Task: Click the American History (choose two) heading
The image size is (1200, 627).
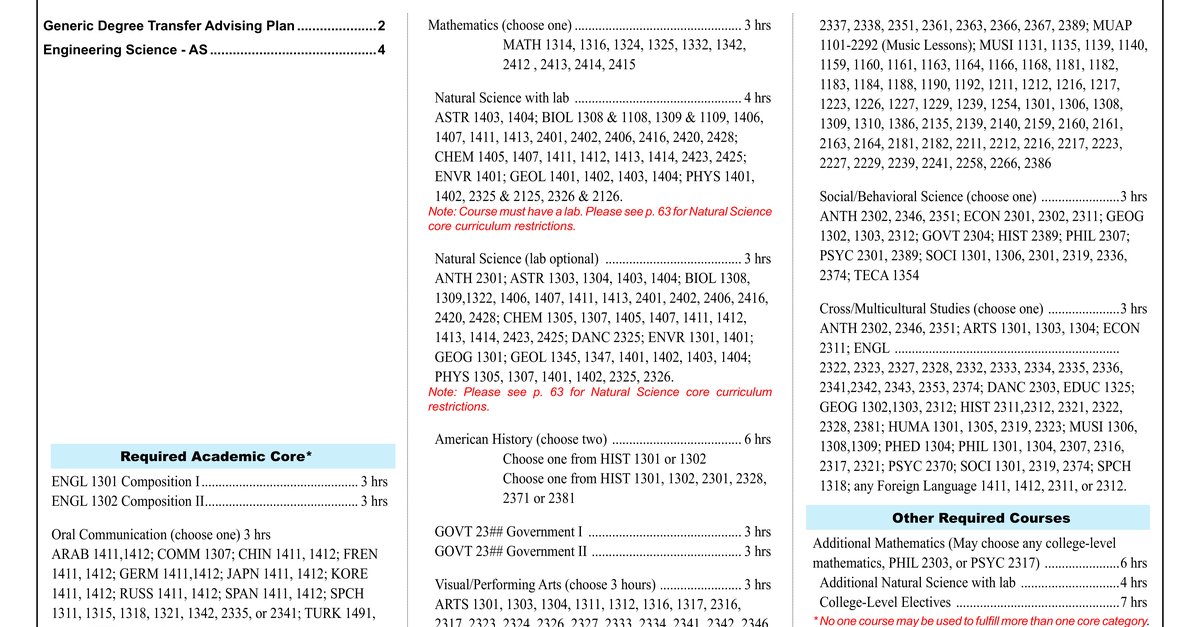Action: [603, 439]
